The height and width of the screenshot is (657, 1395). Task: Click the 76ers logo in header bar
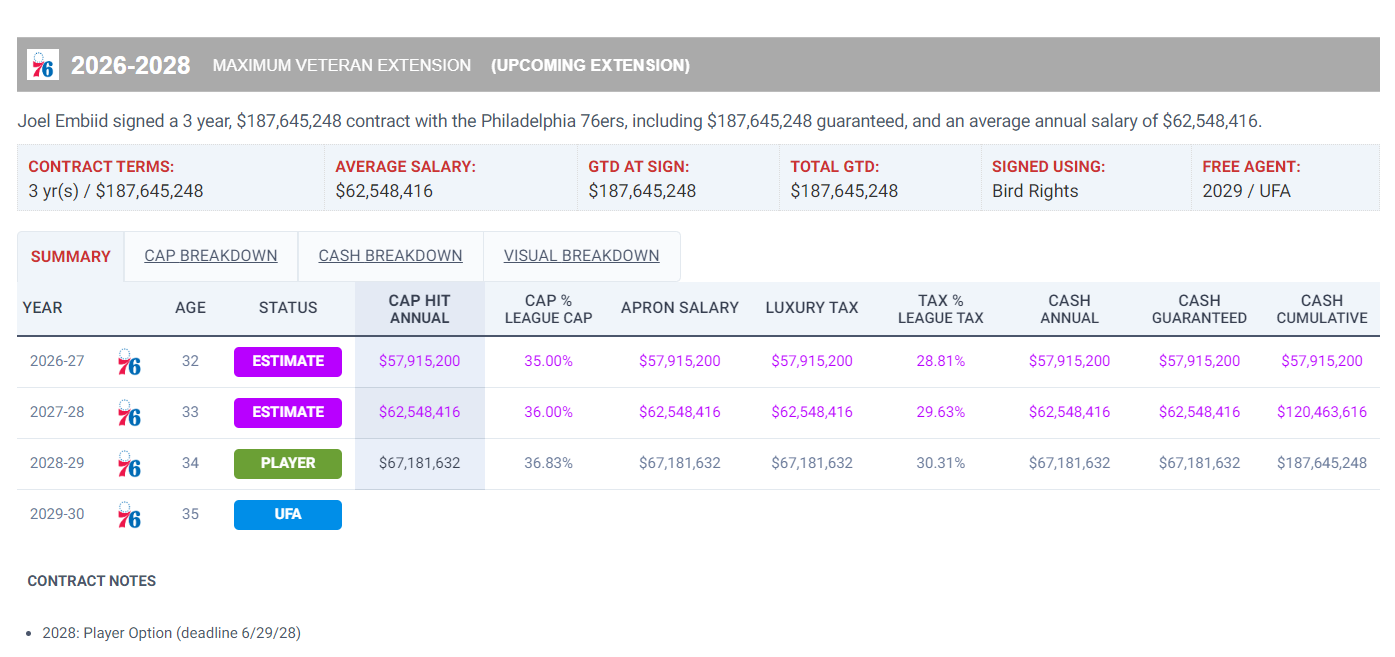point(43,65)
